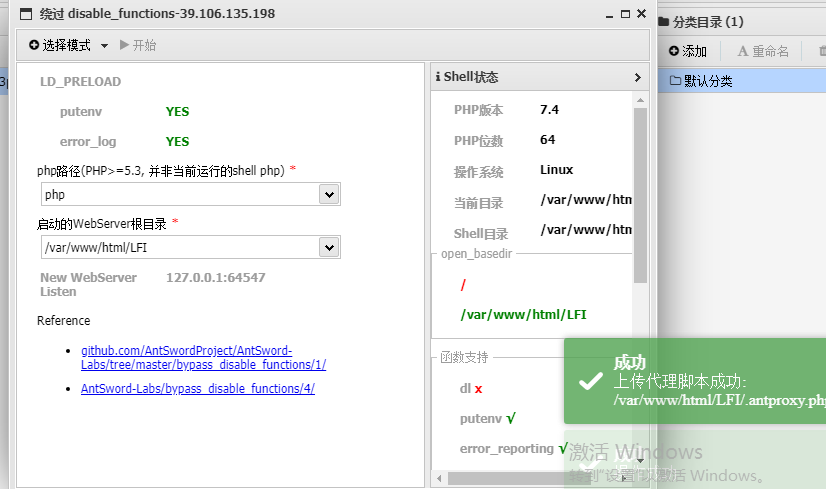Click the 添加 add category button
The image size is (826, 489).
pos(688,51)
